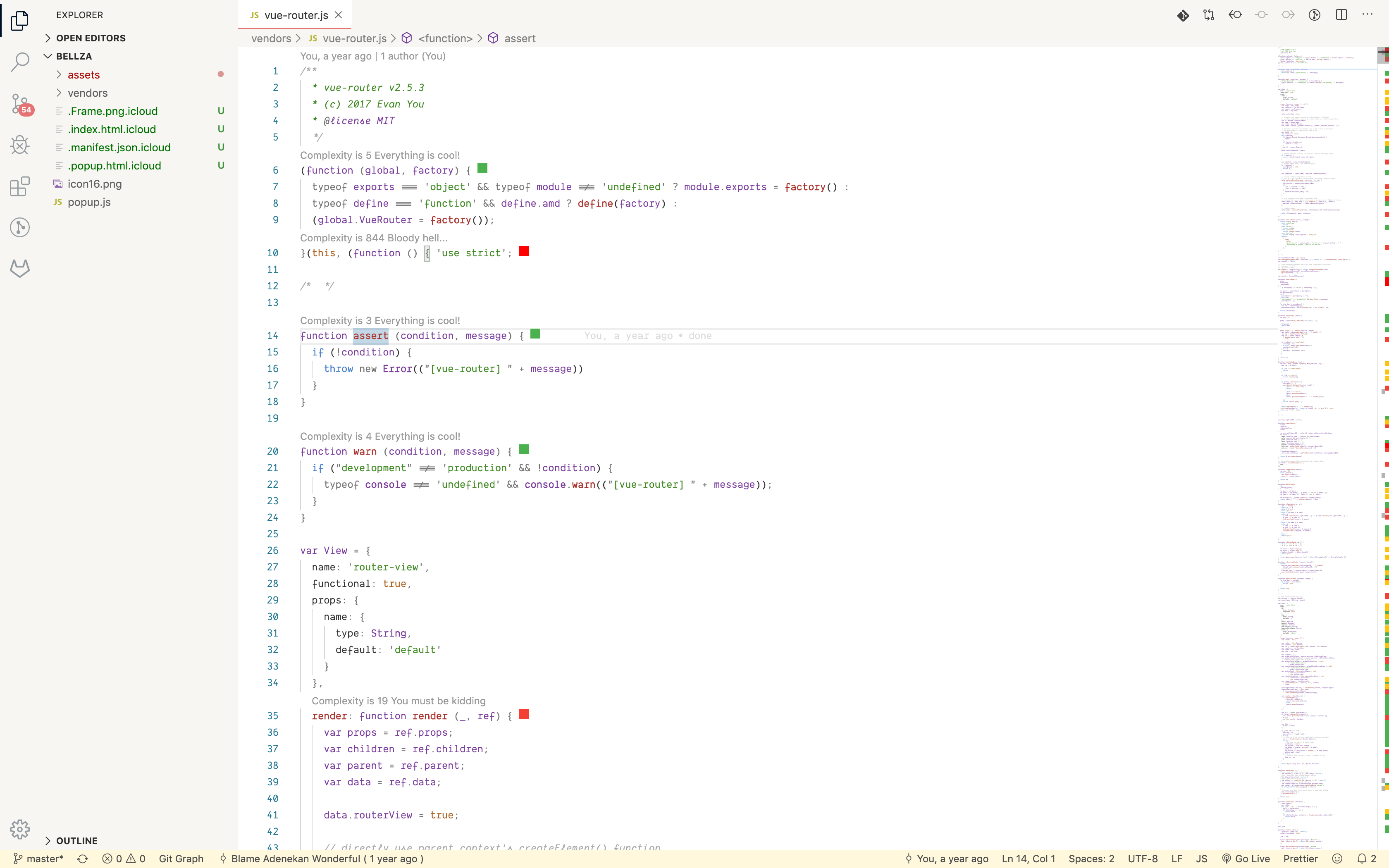Collapse the BELLZA project folder

(74, 56)
